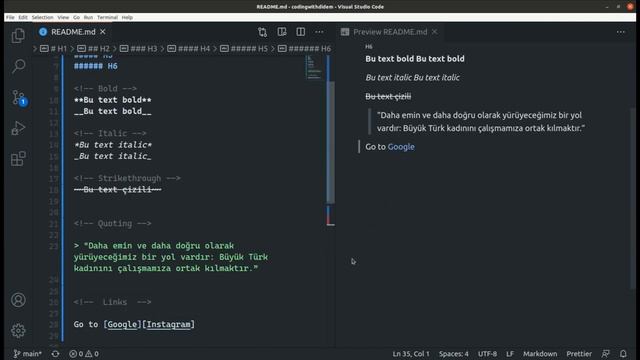Open the Edit menu

click(23, 17)
